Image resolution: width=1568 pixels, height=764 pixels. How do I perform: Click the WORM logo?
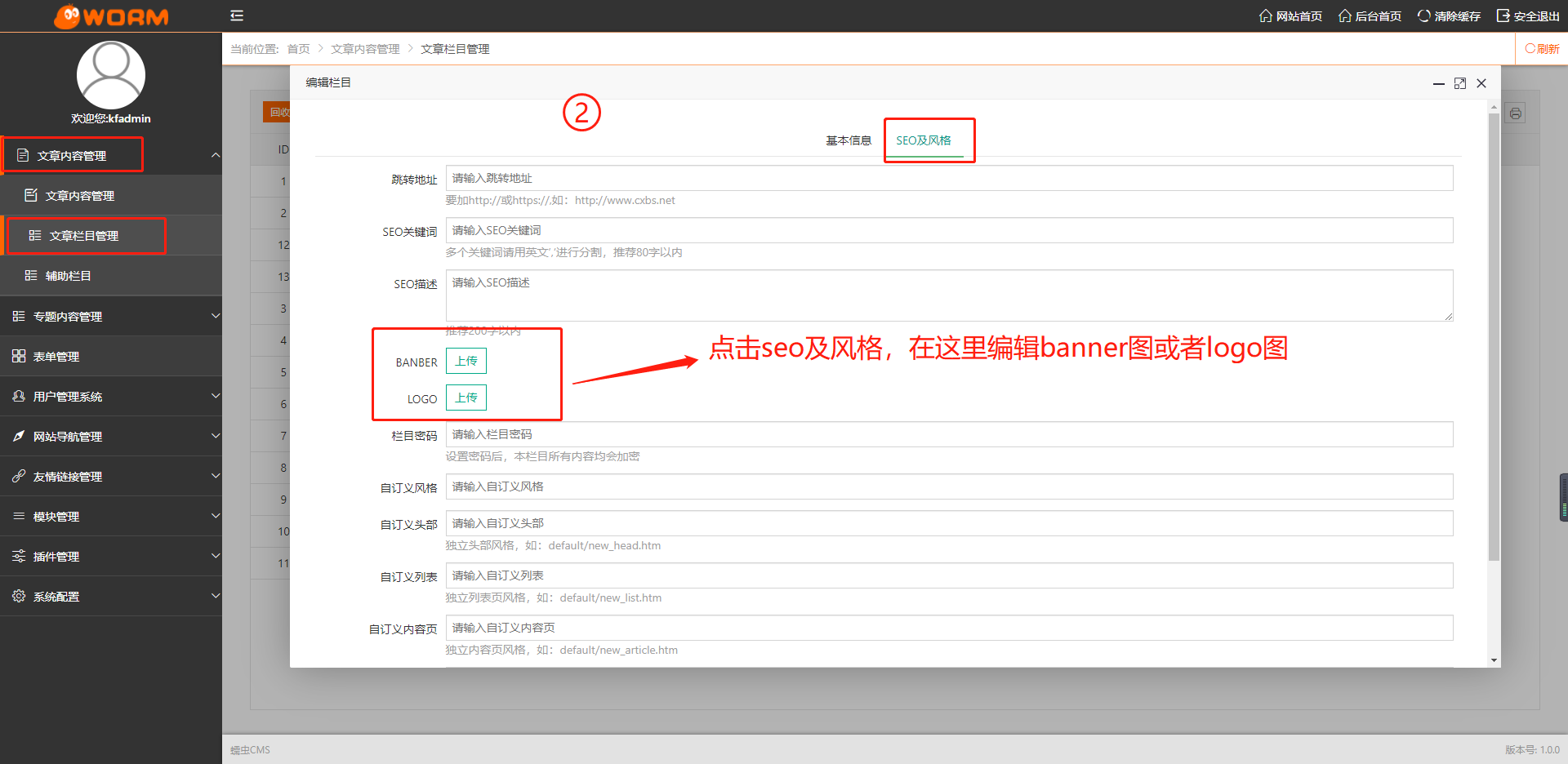point(111,16)
